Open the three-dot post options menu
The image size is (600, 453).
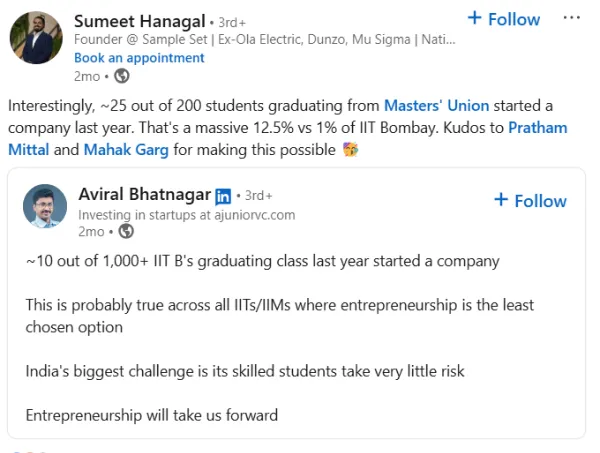(572, 18)
